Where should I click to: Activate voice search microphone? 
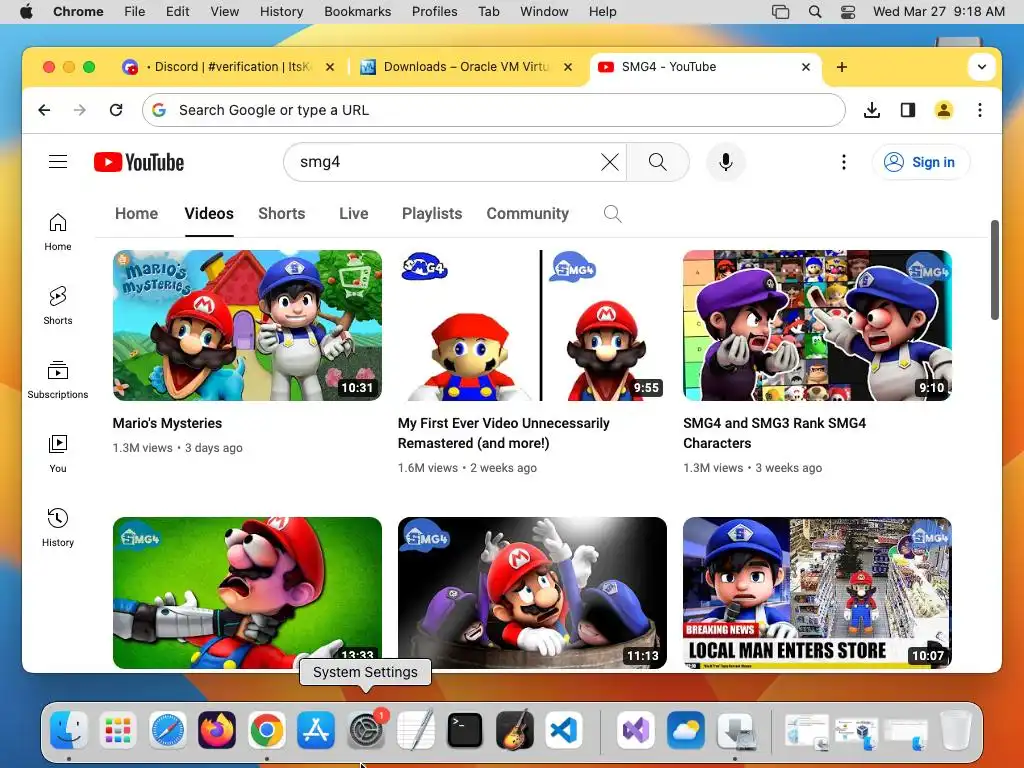pyautogui.click(x=726, y=162)
